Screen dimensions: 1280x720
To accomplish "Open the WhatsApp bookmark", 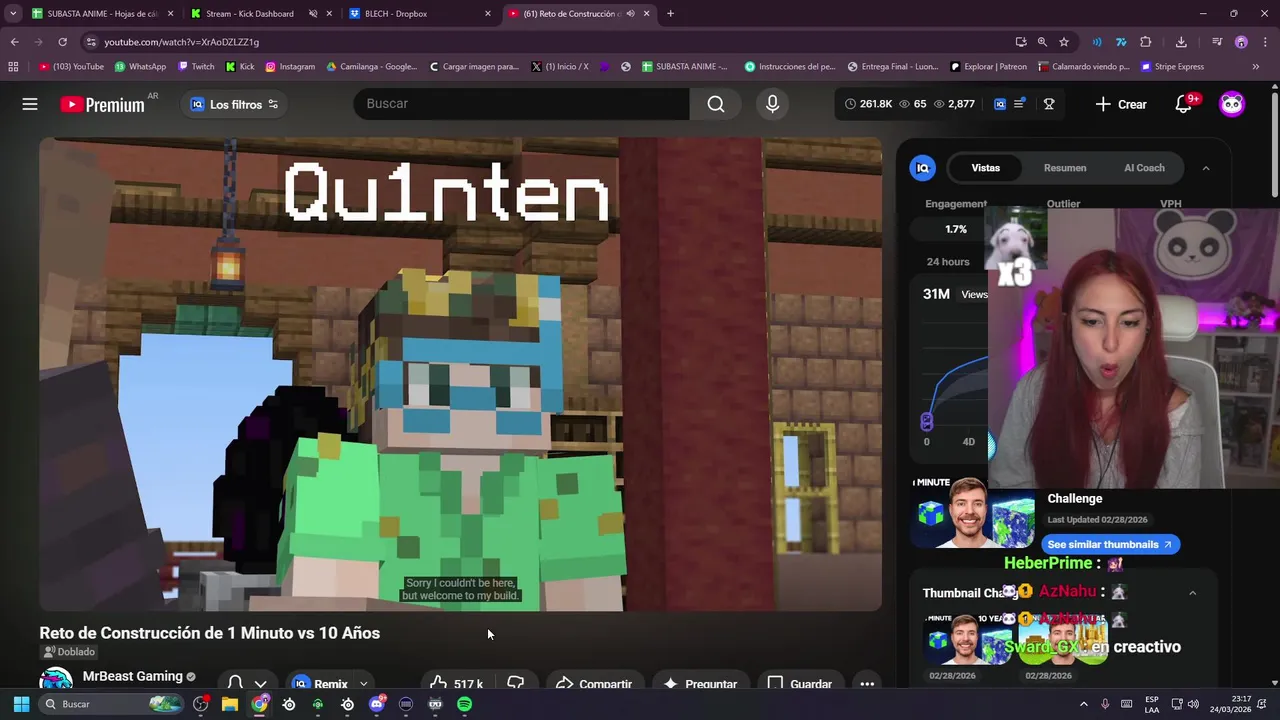I will point(140,67).
